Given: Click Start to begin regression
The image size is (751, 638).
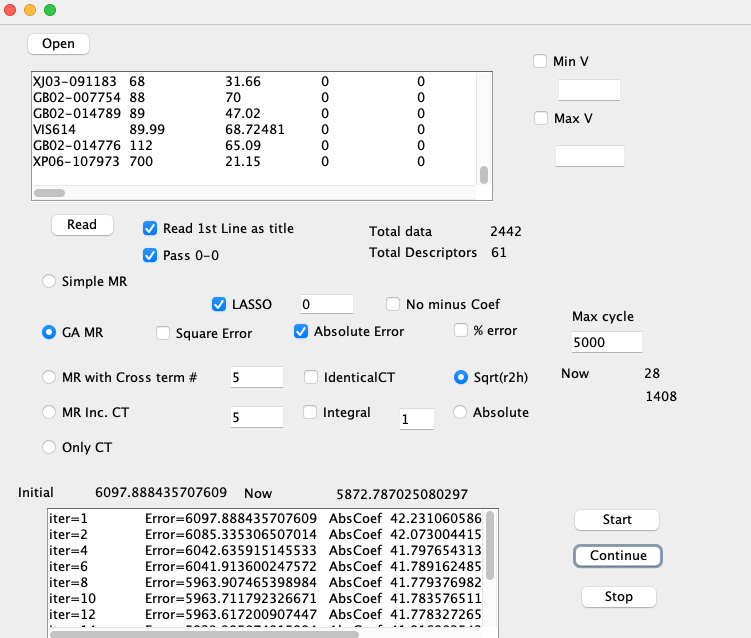Looking at the screenshot, I should (x=617, y=520).
